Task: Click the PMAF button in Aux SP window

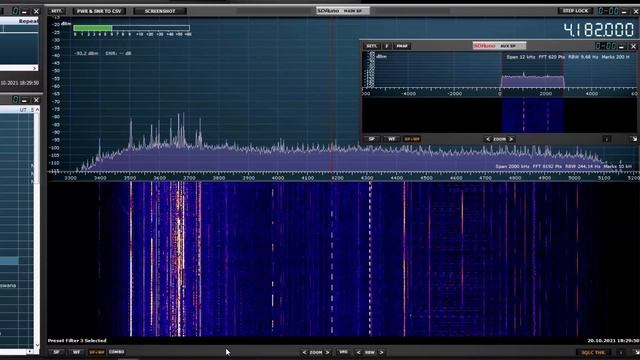Action: (x=402, y=46)
